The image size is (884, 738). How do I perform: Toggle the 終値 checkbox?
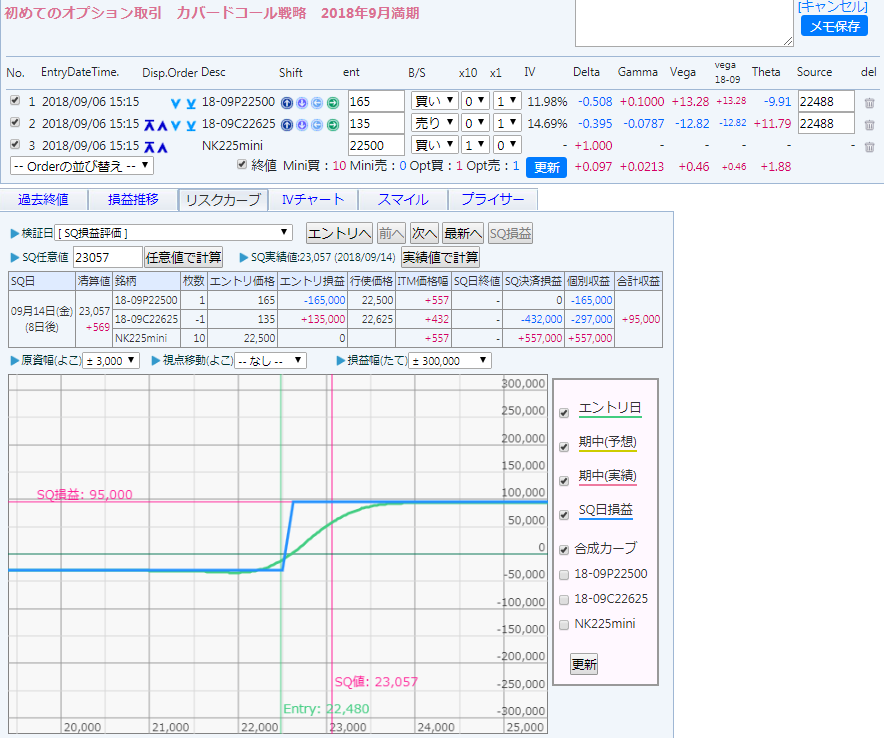242,164
